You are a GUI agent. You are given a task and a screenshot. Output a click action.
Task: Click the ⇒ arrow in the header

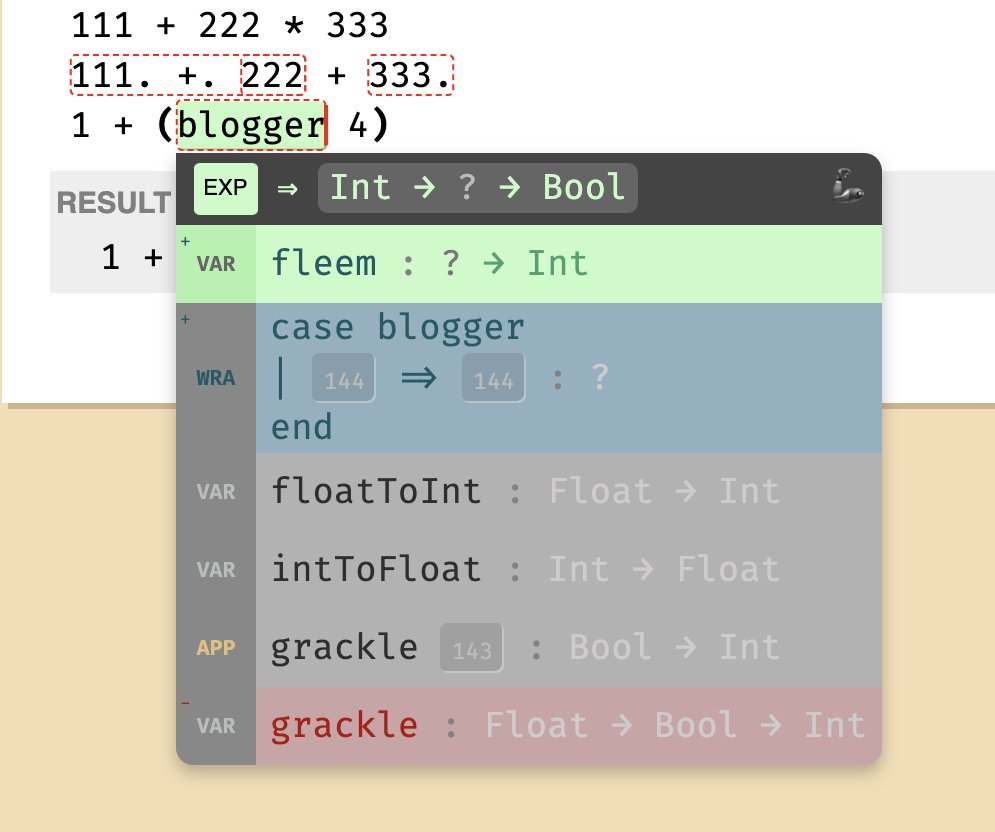pos(287,189)
